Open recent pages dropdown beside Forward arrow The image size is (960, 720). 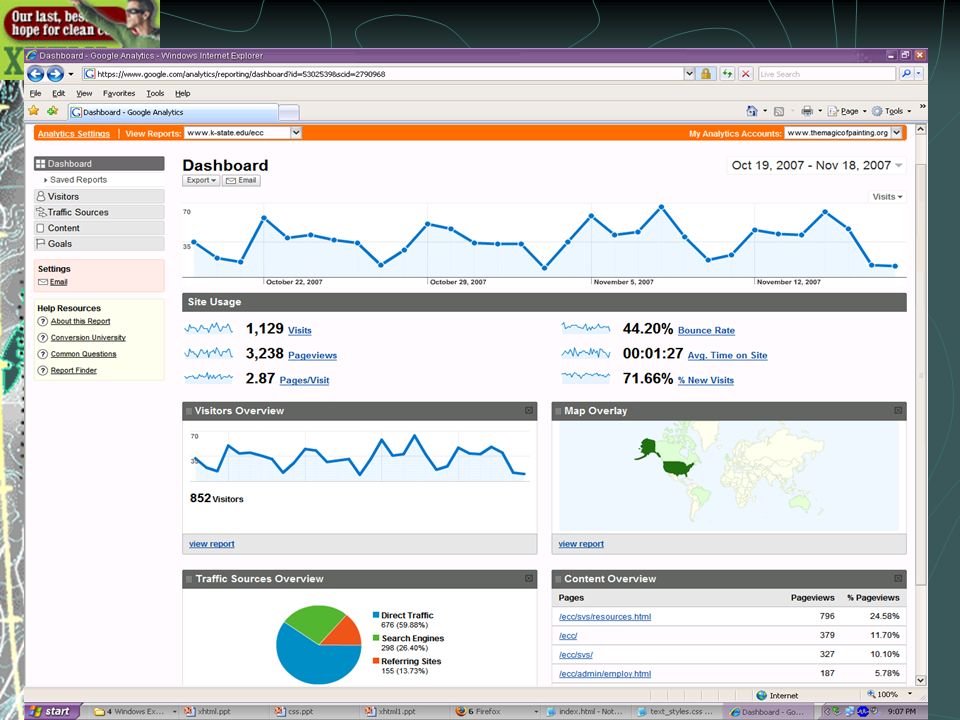(x=70, y=74)
